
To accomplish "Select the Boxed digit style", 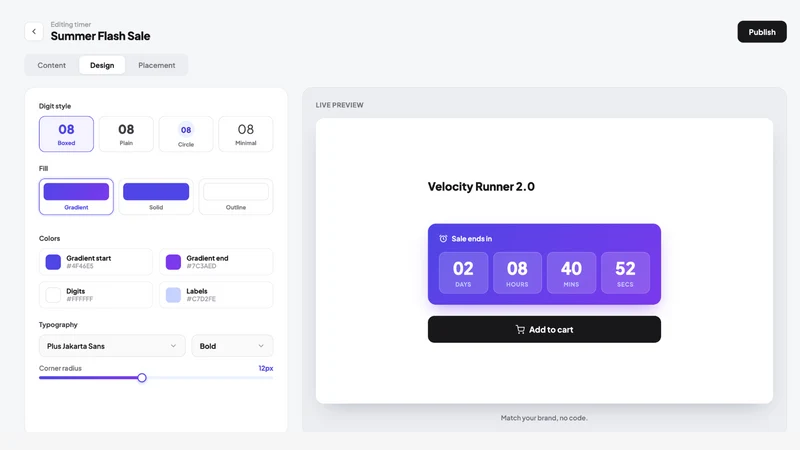I will pos(66,134).
